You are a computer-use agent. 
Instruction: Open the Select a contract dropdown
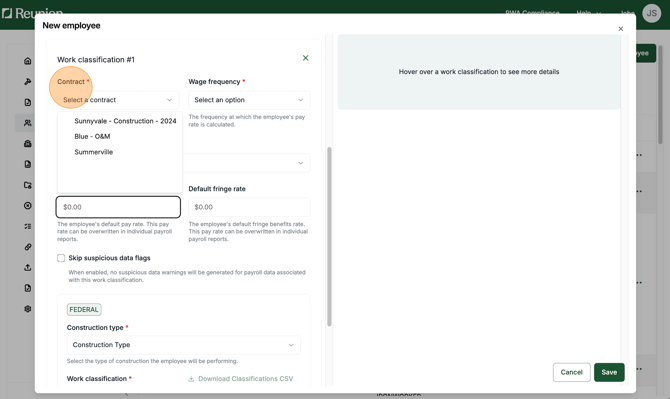118,100
